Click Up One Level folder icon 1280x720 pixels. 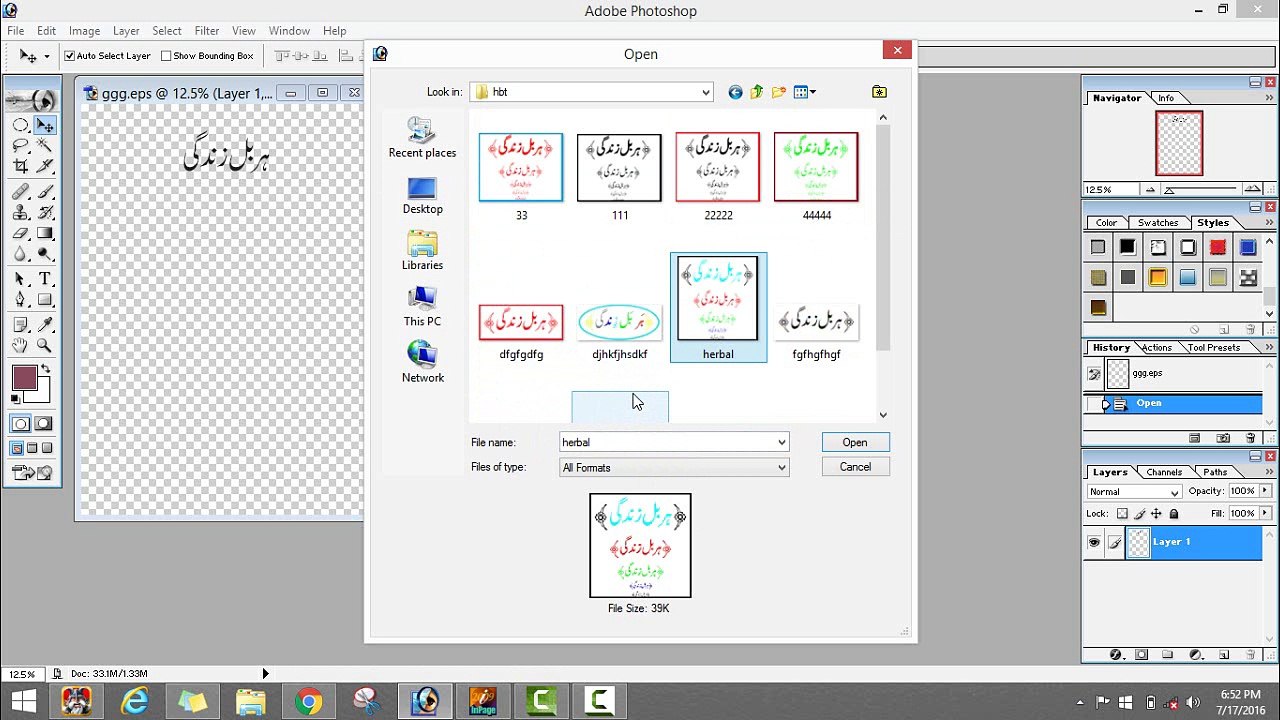point(757,92)
